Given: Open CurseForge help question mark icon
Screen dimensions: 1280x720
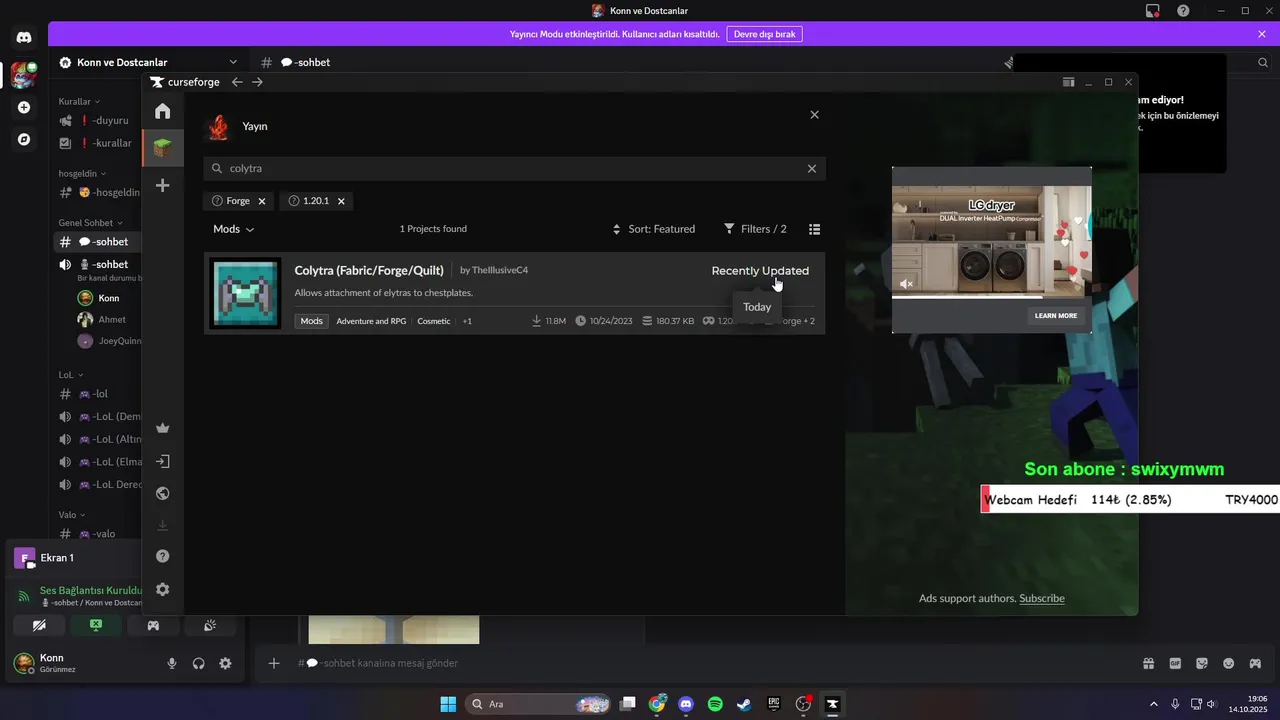Looking at the screenshot, I should (163, 556).
